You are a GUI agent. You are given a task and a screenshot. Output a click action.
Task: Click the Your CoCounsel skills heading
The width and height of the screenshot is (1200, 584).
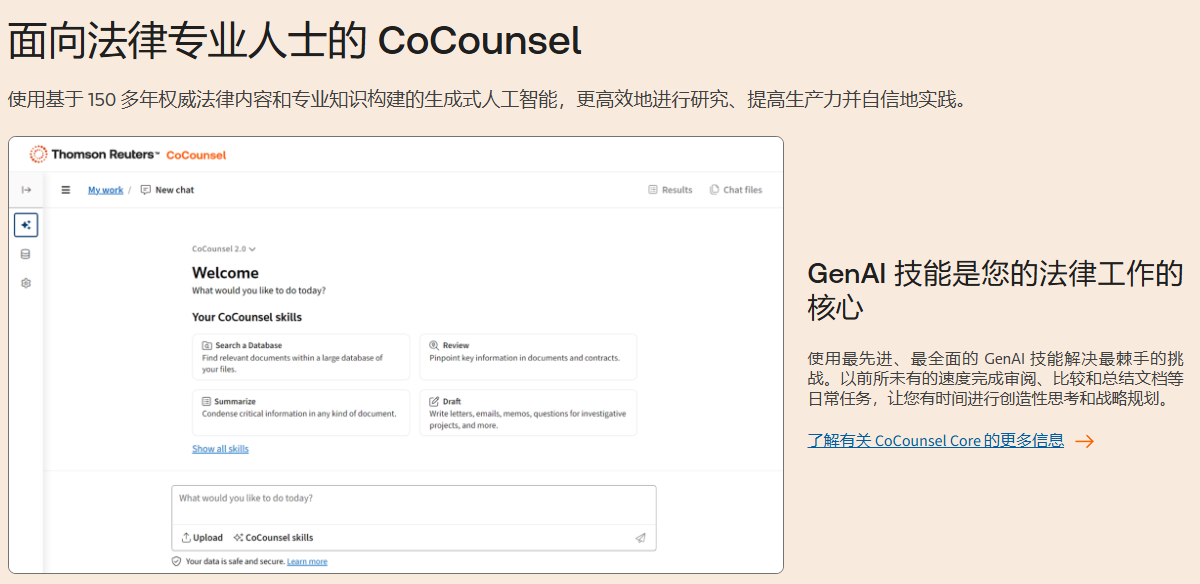click(x=247, y=317)
